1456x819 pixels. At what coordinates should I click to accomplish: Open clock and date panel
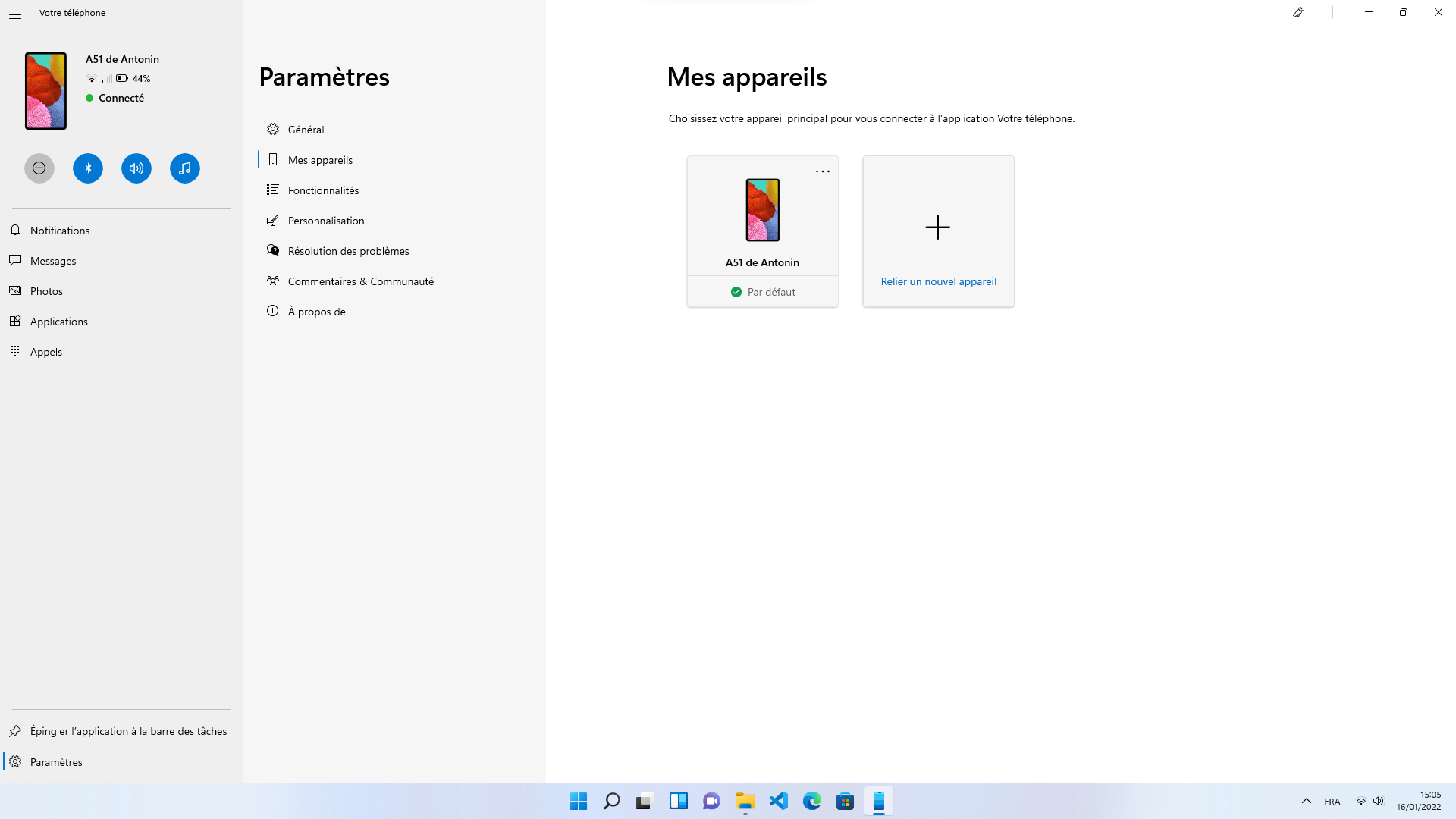(x=1419, y=802)
